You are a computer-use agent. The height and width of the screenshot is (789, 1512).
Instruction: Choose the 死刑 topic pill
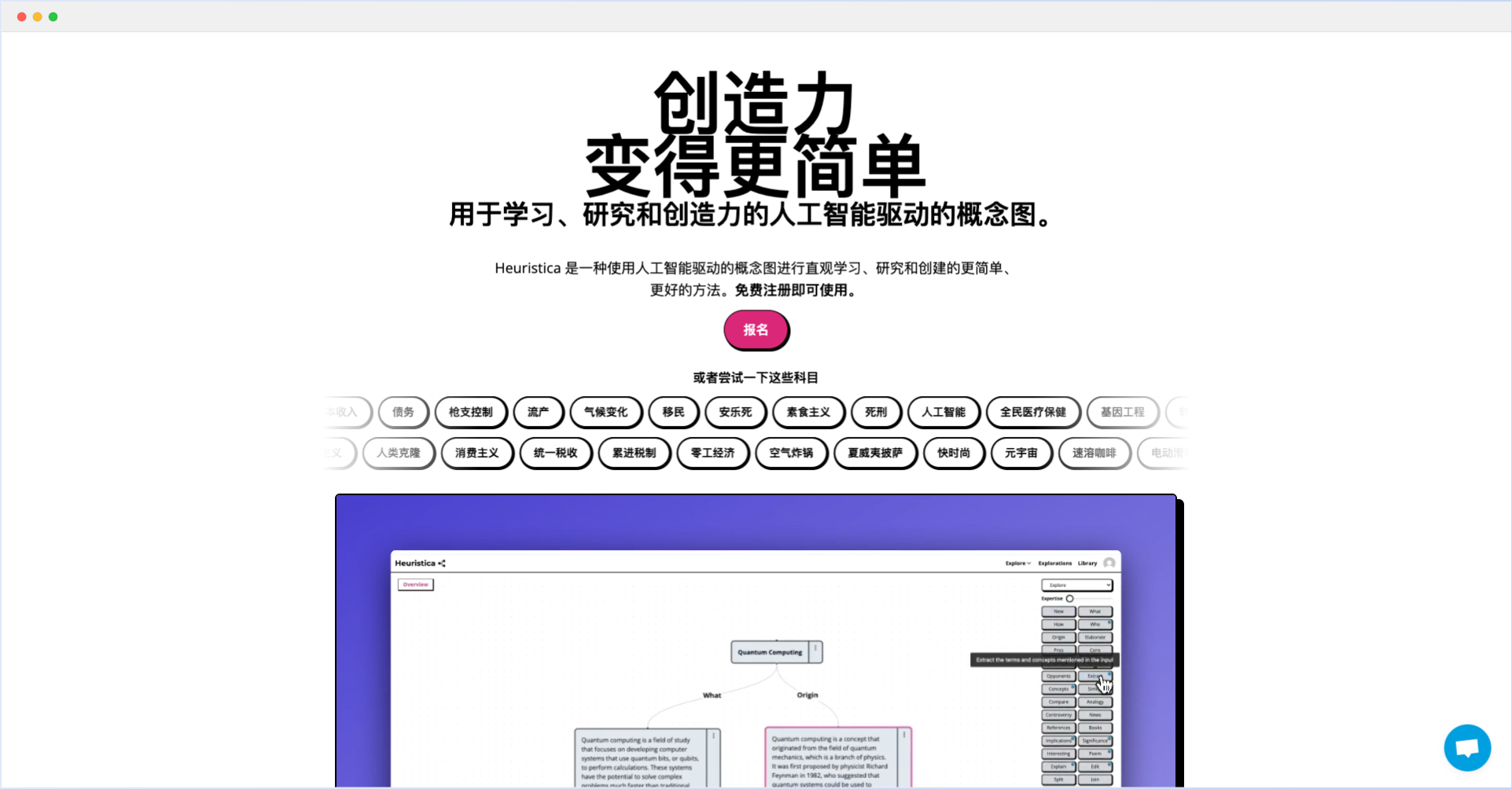(x=876, y=412)
